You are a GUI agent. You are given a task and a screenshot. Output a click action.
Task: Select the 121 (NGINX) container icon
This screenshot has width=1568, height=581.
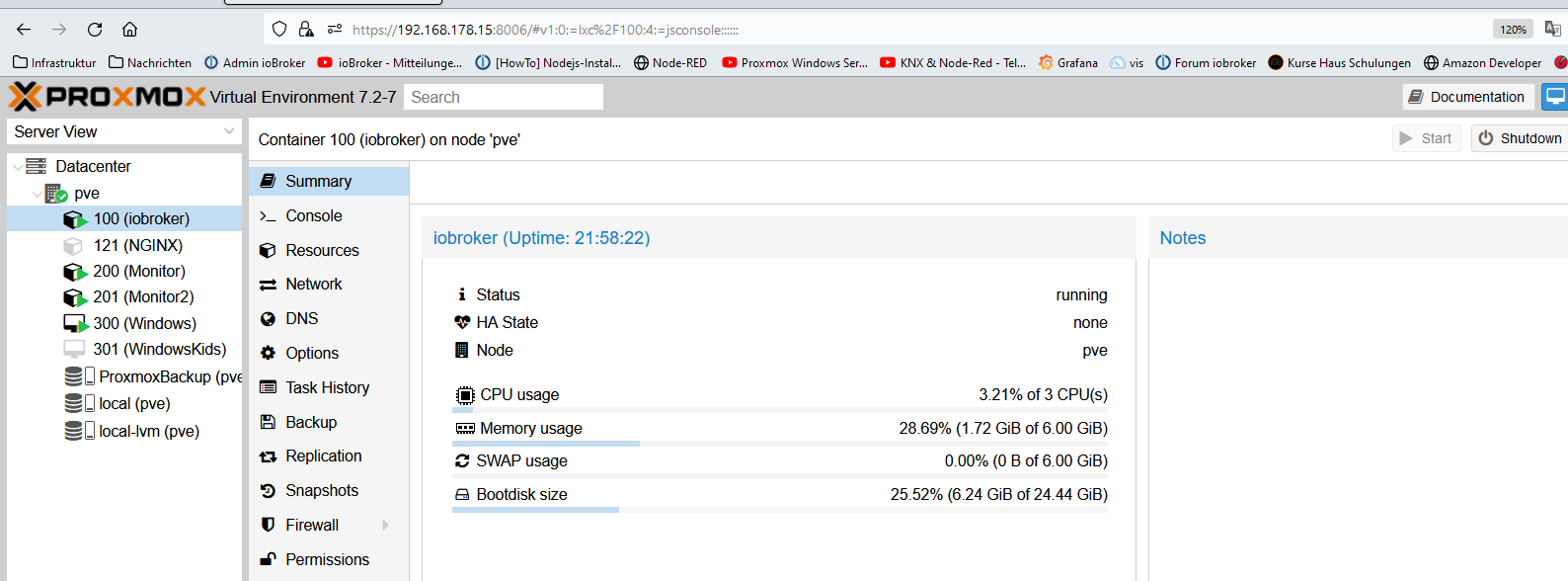tap(73, 245)
